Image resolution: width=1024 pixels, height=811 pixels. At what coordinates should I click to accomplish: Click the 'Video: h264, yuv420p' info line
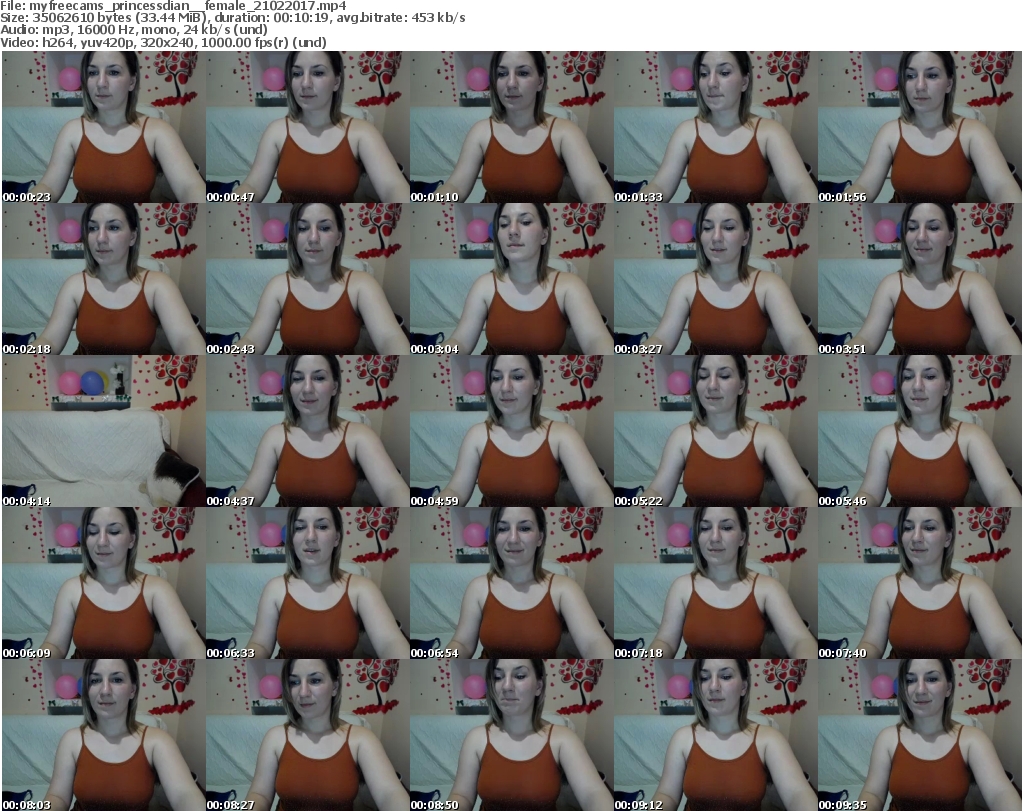coord(164,42)
